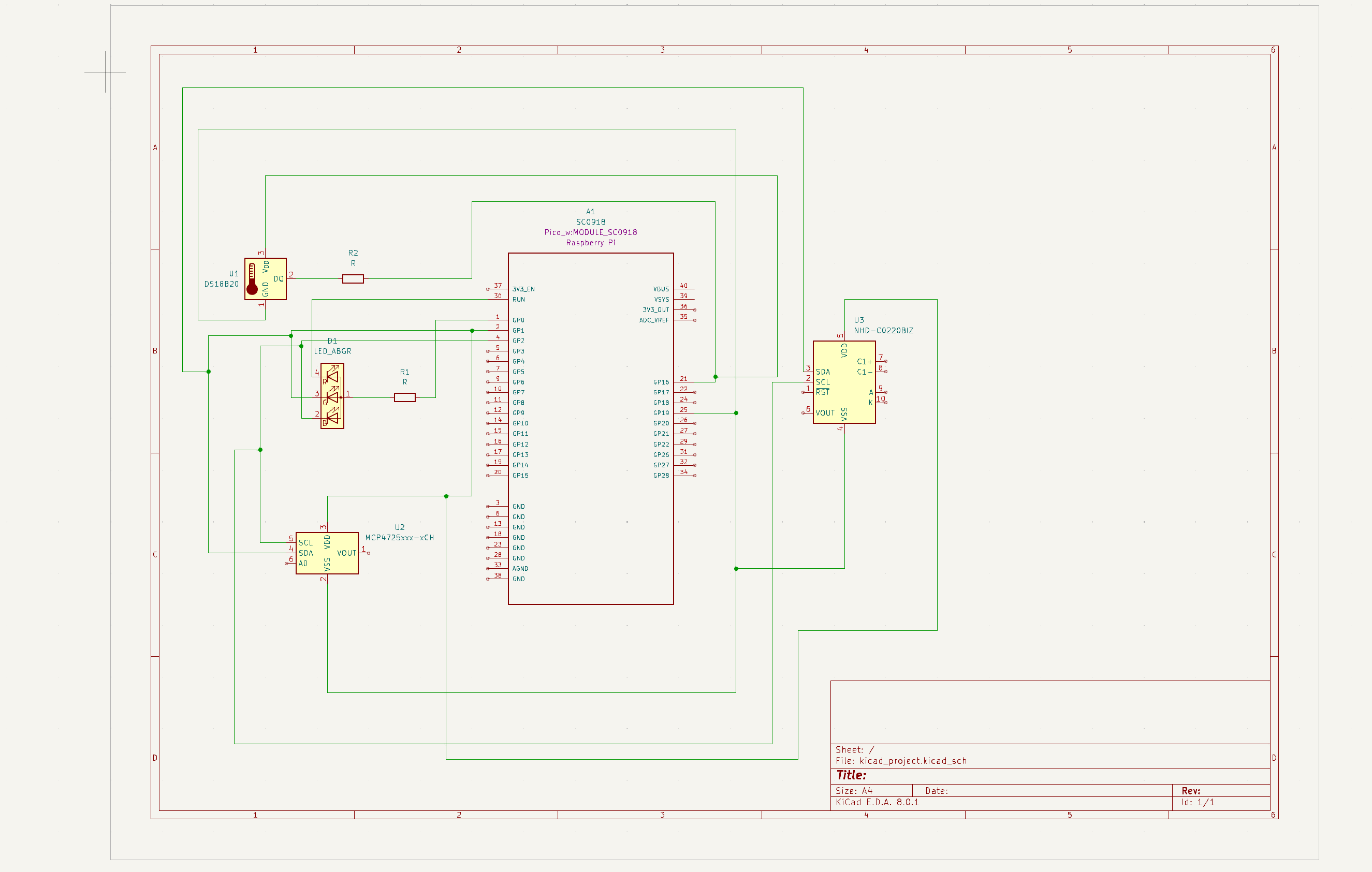Click the R2 reference label
This screenshot has width=1372, height=872.
[353, 253]
